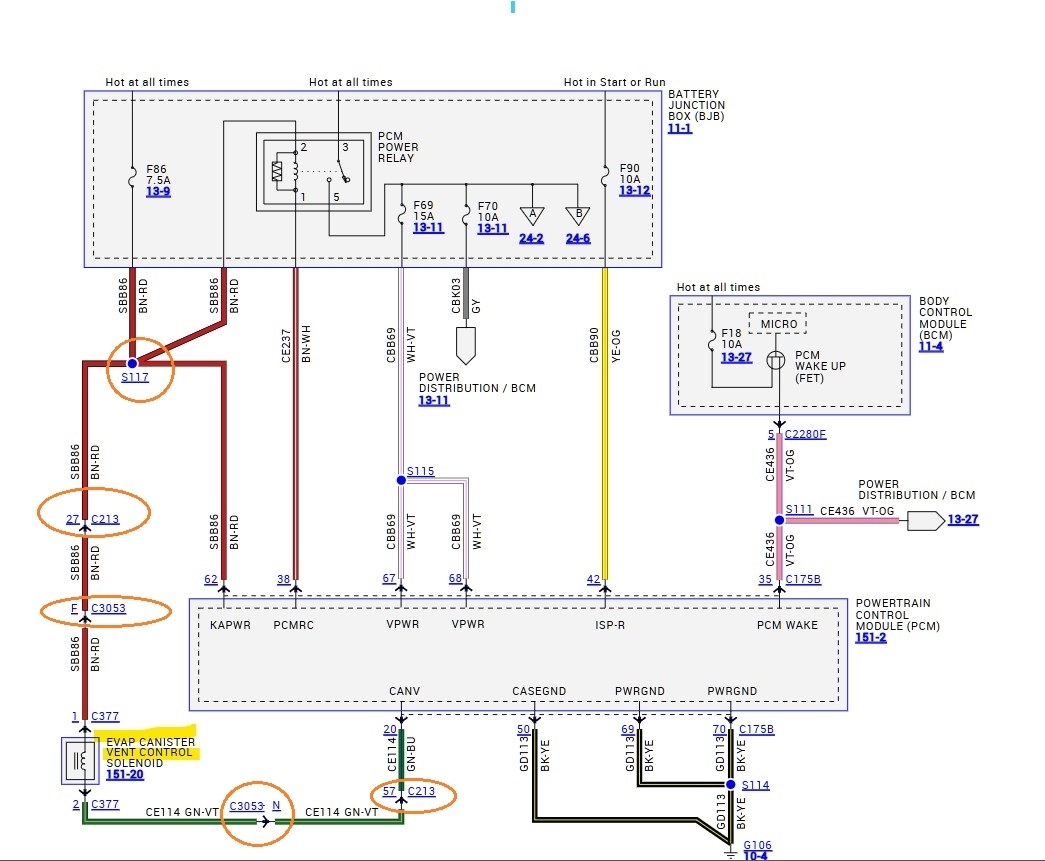
Task: Follow the 13-12 link beside fuse F90
Action: [635, 191]
